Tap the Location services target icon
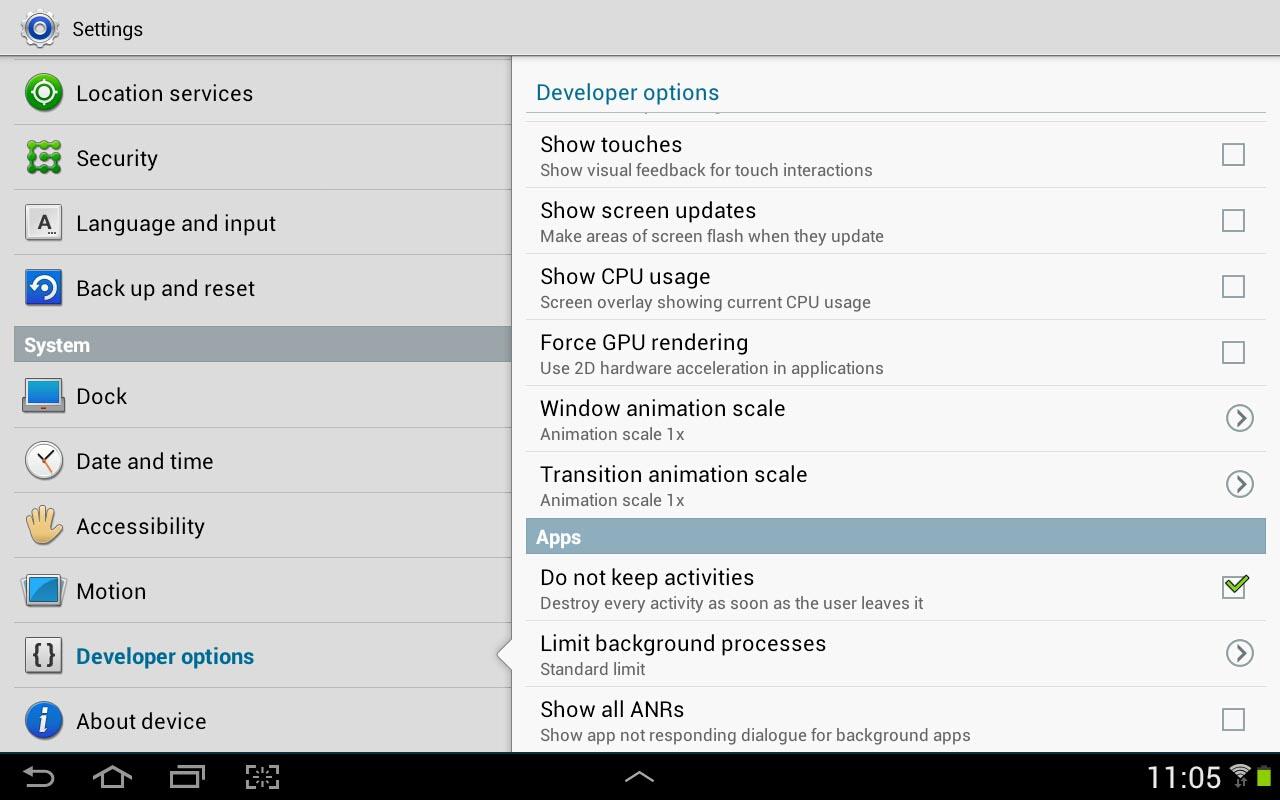 tap(44, 93)
